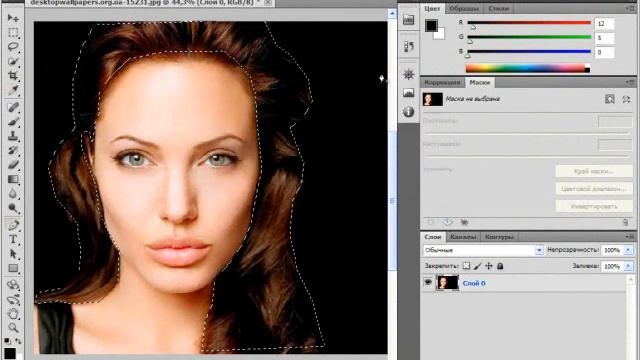The width and height of the screenshot is (640, 360).
Task: Open the Mini Bridge panel icon
Action: [x=409, y=20]
